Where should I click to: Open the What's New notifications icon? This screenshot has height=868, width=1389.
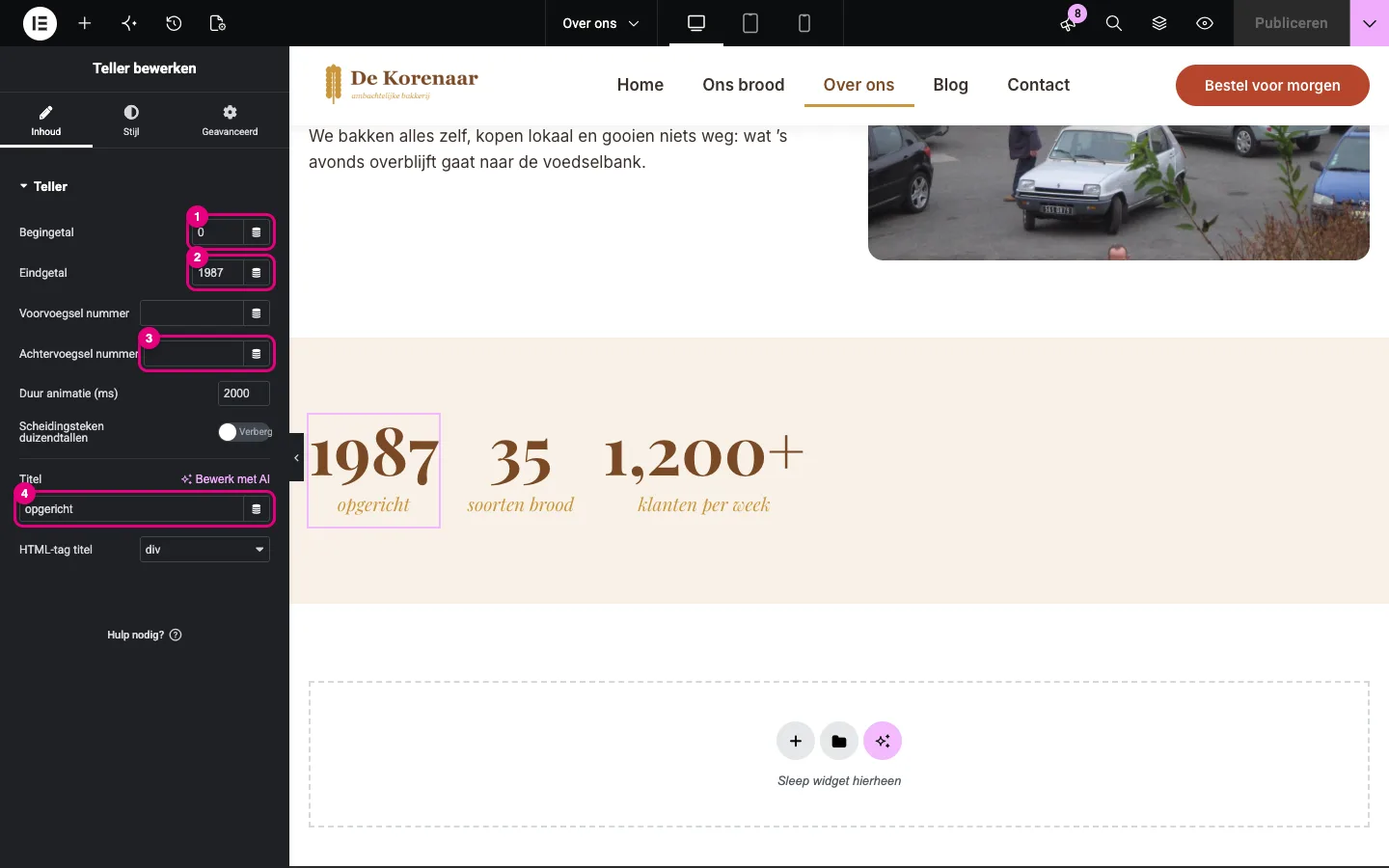tap(1069, 23)
